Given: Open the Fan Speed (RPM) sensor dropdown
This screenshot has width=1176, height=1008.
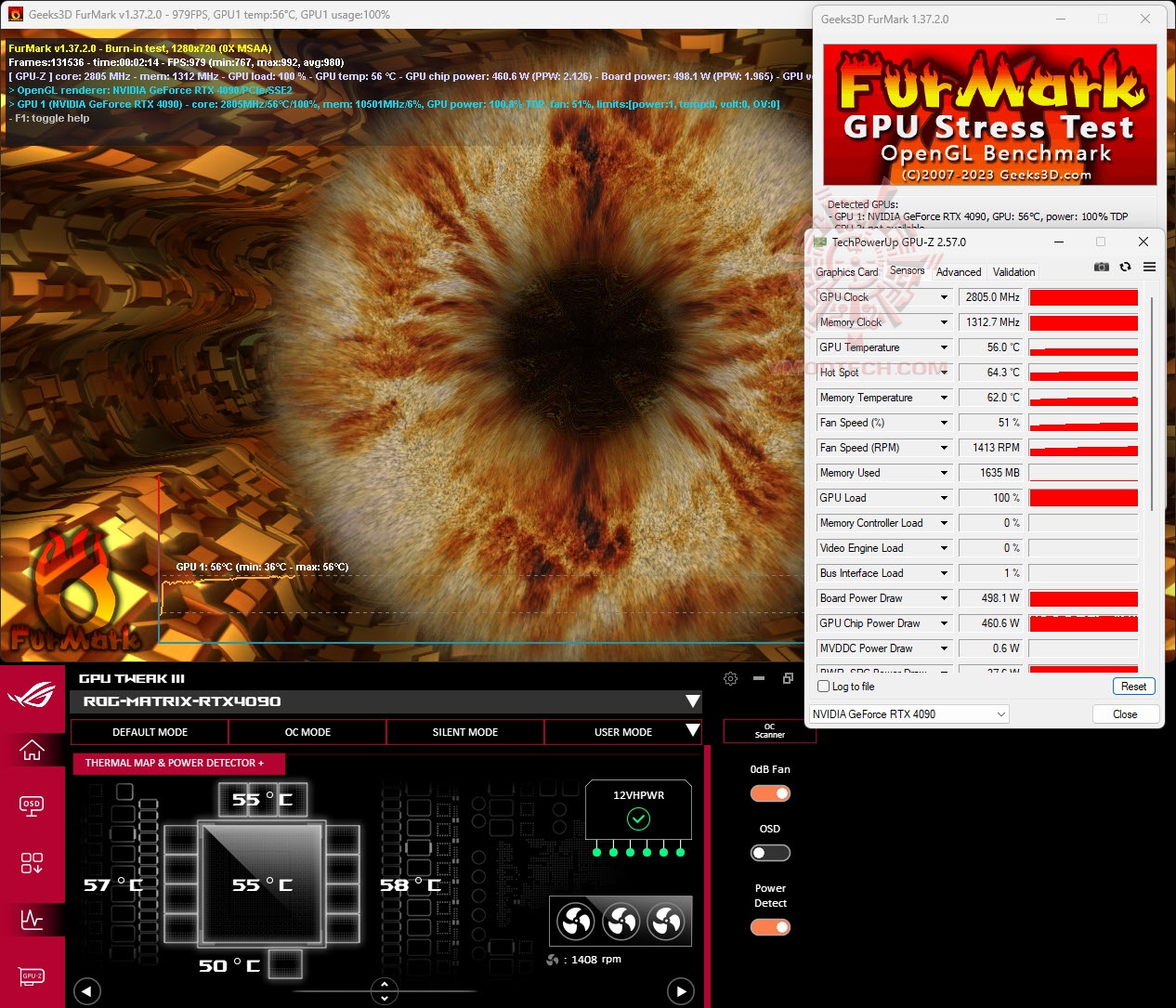Looking at the screenshot, I should pos(944,448).
